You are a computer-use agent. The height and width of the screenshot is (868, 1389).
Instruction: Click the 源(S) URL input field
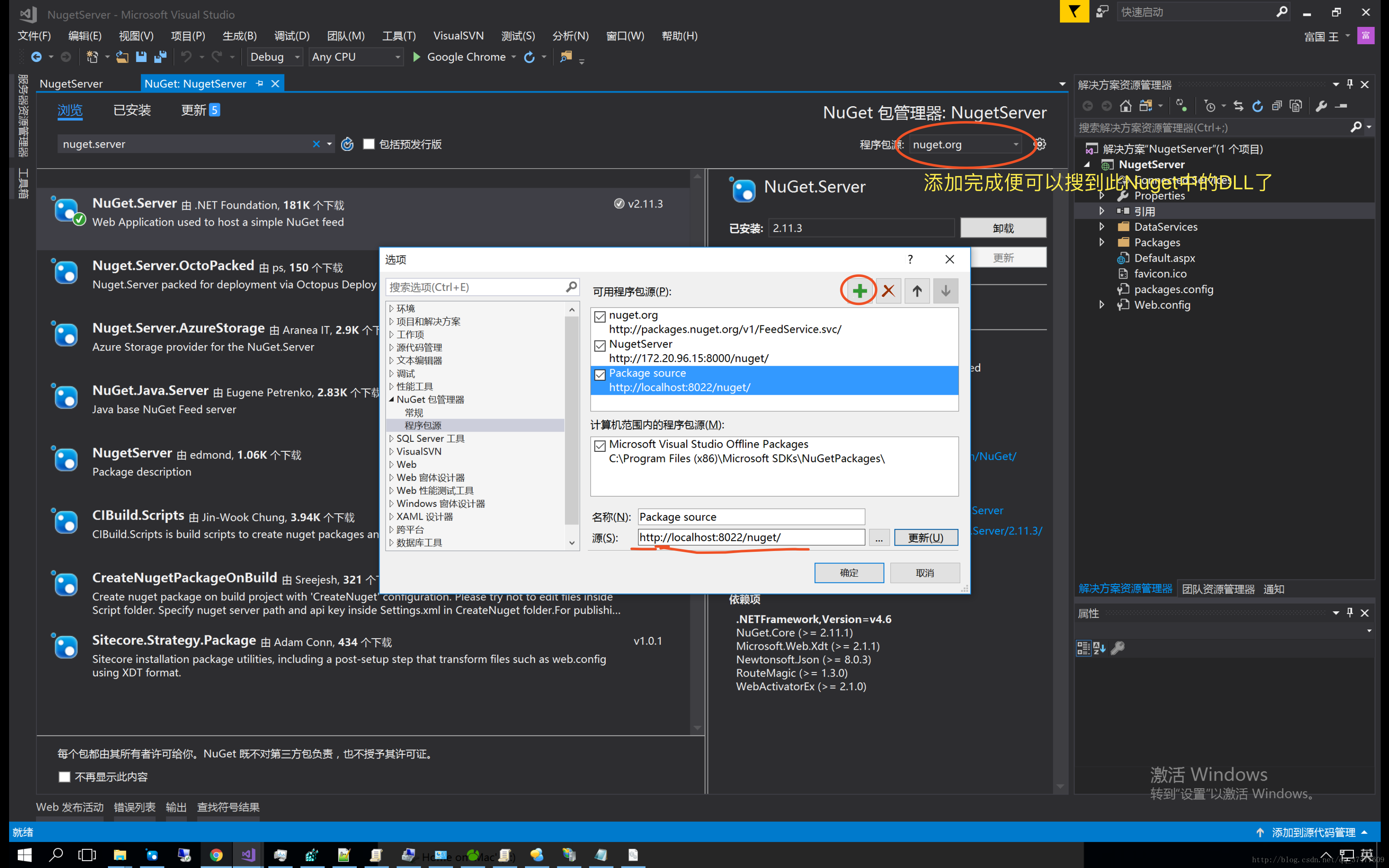751,537
